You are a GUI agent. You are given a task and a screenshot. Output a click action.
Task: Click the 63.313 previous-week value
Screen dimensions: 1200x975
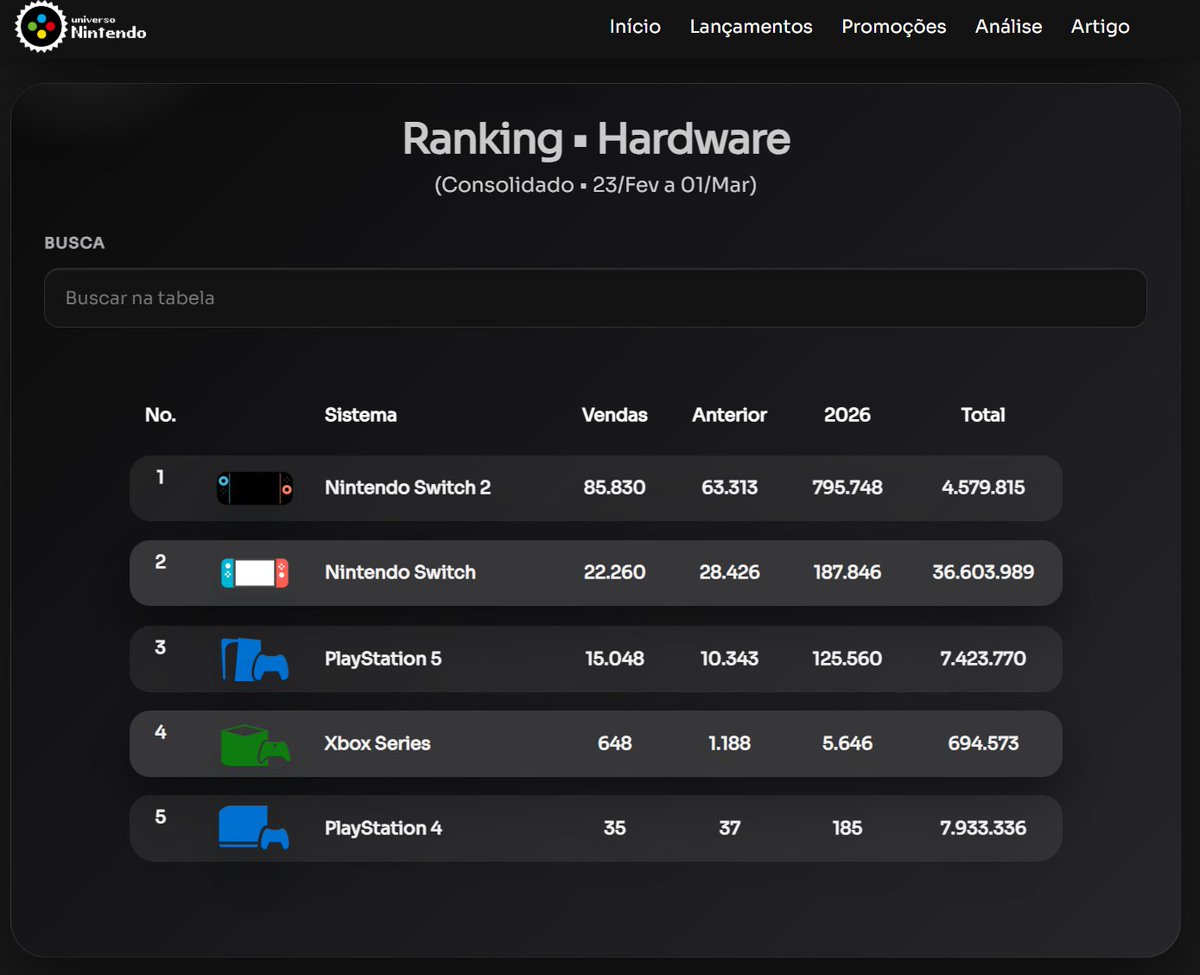click(x=730, y=488)
